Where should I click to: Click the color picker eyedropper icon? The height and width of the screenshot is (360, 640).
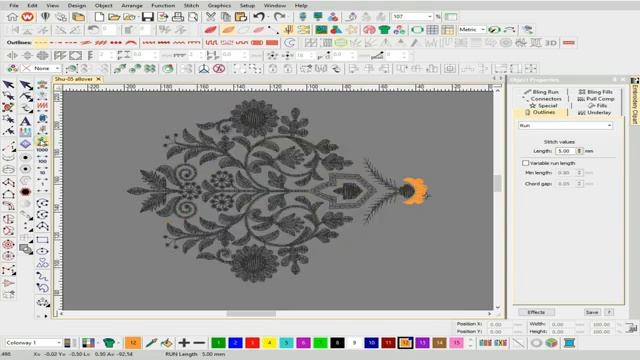[x=151, y=343]
